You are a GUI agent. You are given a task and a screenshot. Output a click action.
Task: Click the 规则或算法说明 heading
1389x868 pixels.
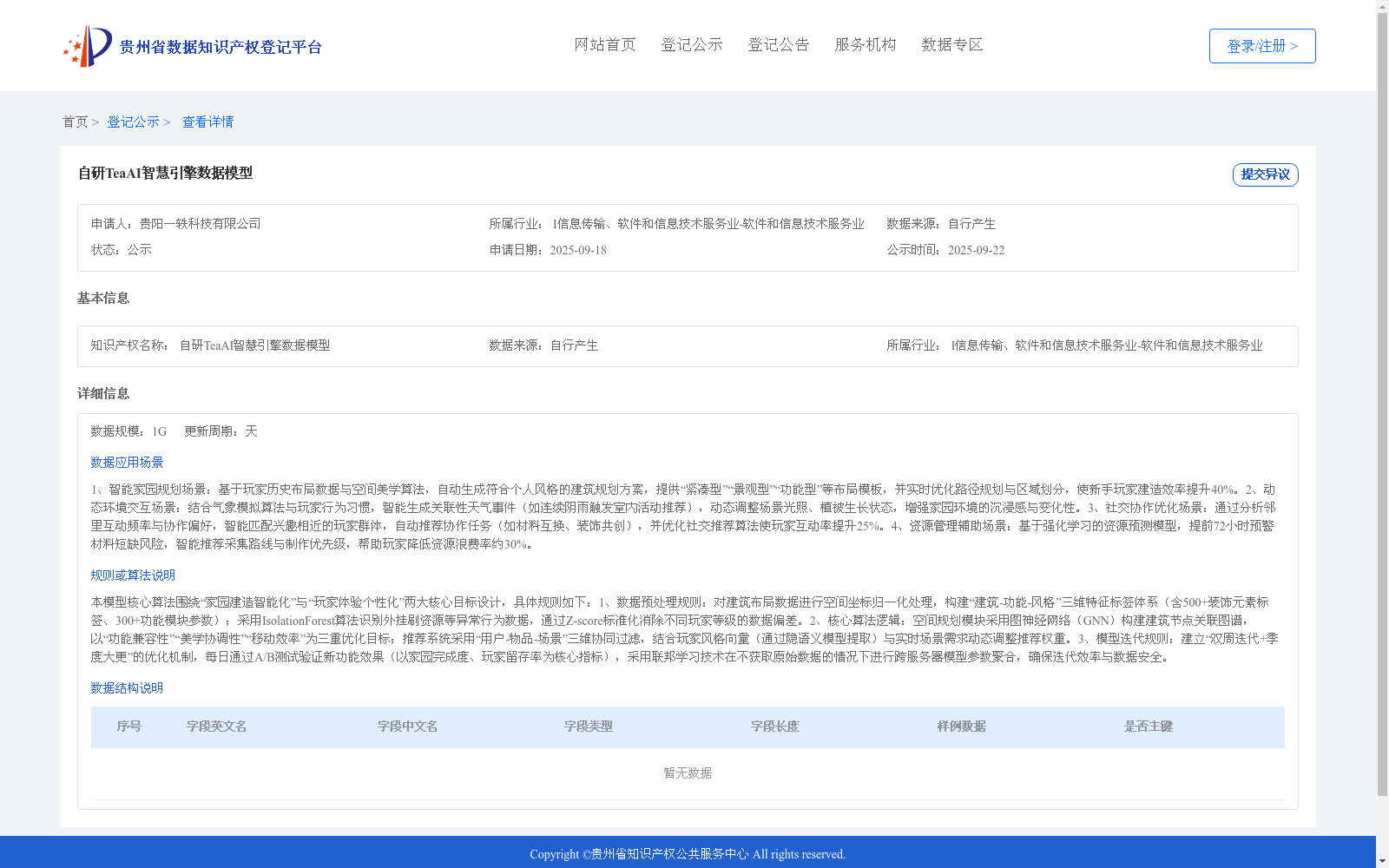tap(133, 575)
